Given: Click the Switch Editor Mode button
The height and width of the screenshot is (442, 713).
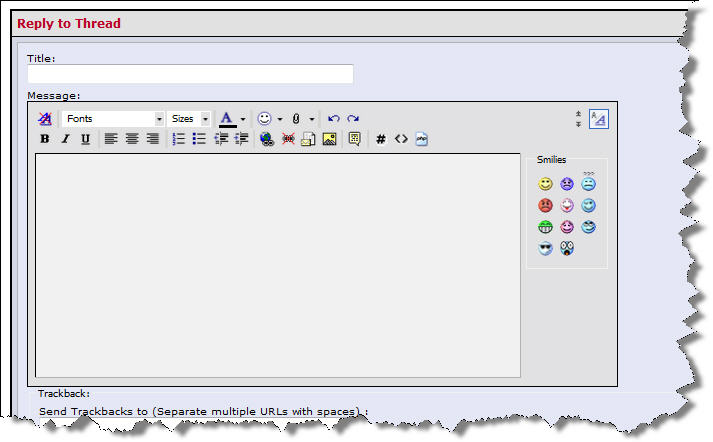Looking at the screenshot, I should 599,119.
